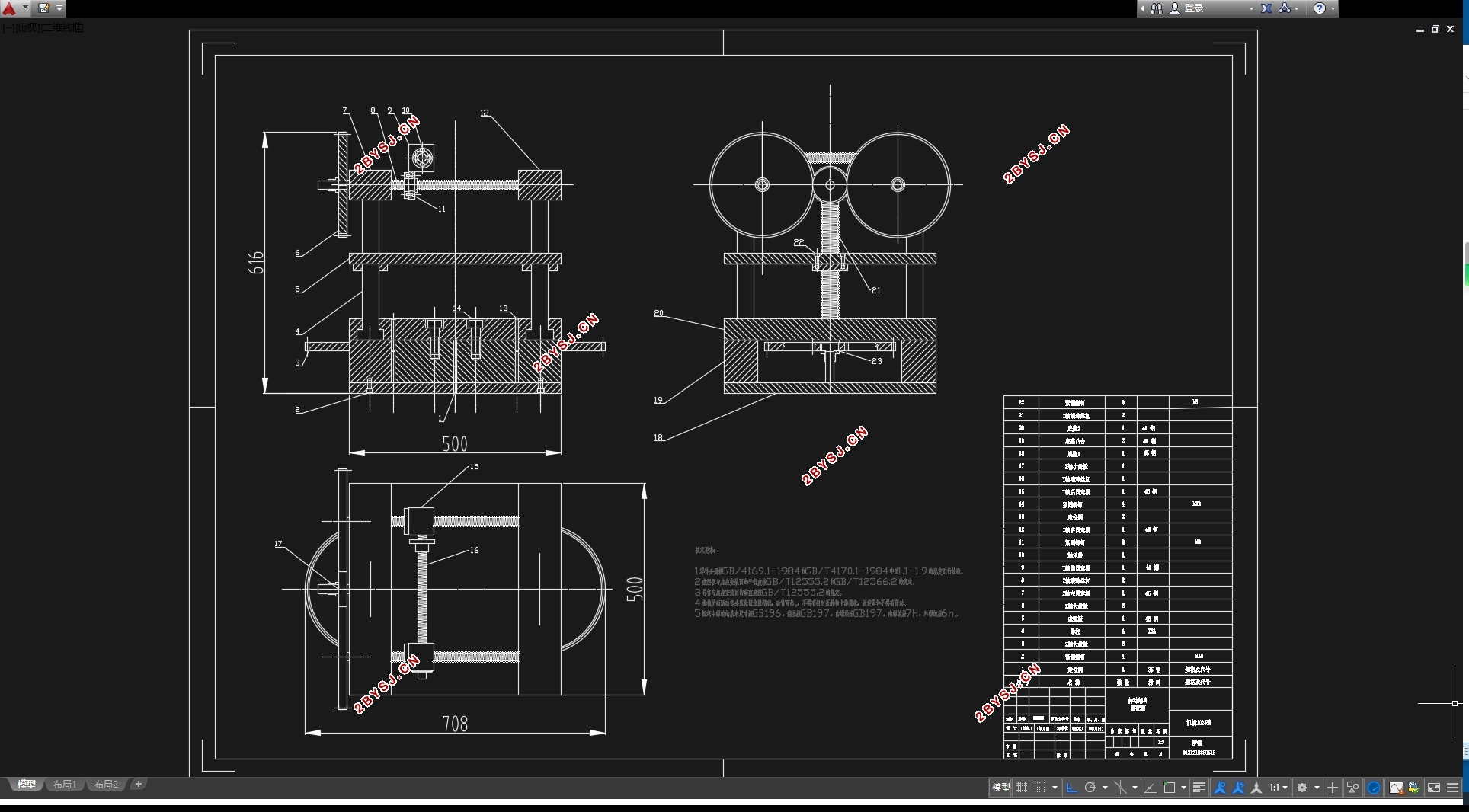Switch to the 布局2 layout tab
The height and width of the screenshot is (812, 1469).
(106, 784)
